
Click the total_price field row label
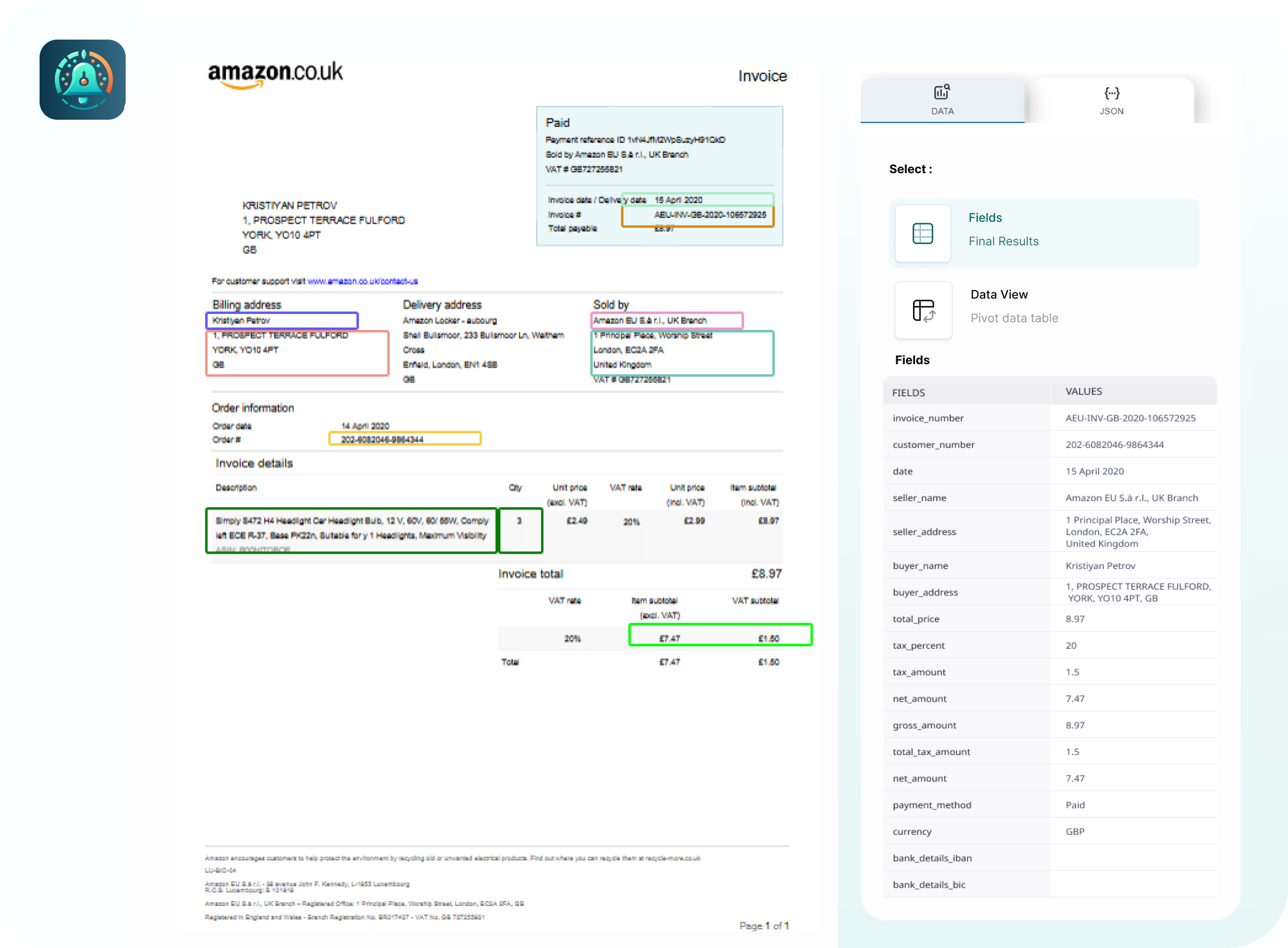(916, 618)
